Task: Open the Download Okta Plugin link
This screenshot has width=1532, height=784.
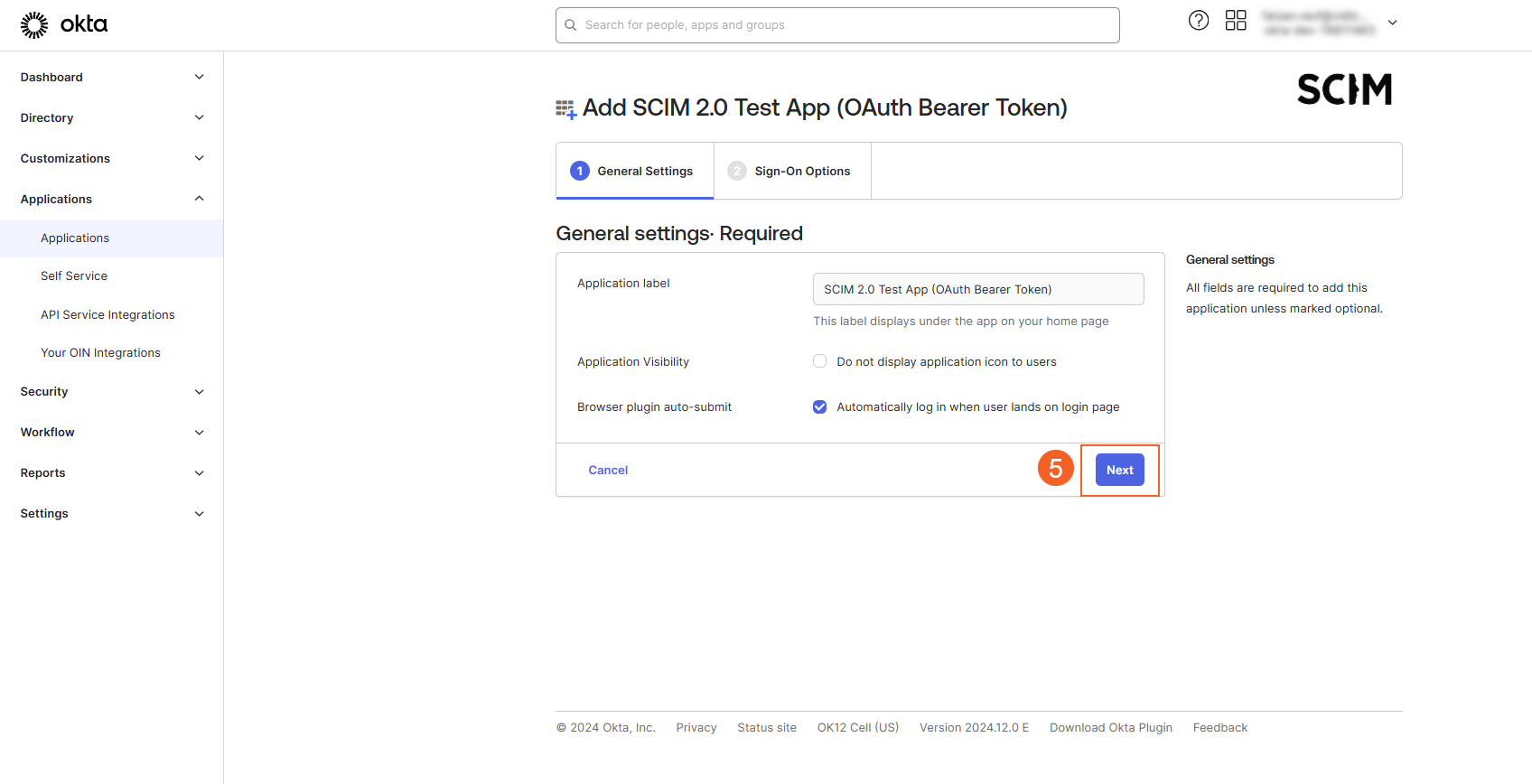Action: click(x=1110, y=728)
